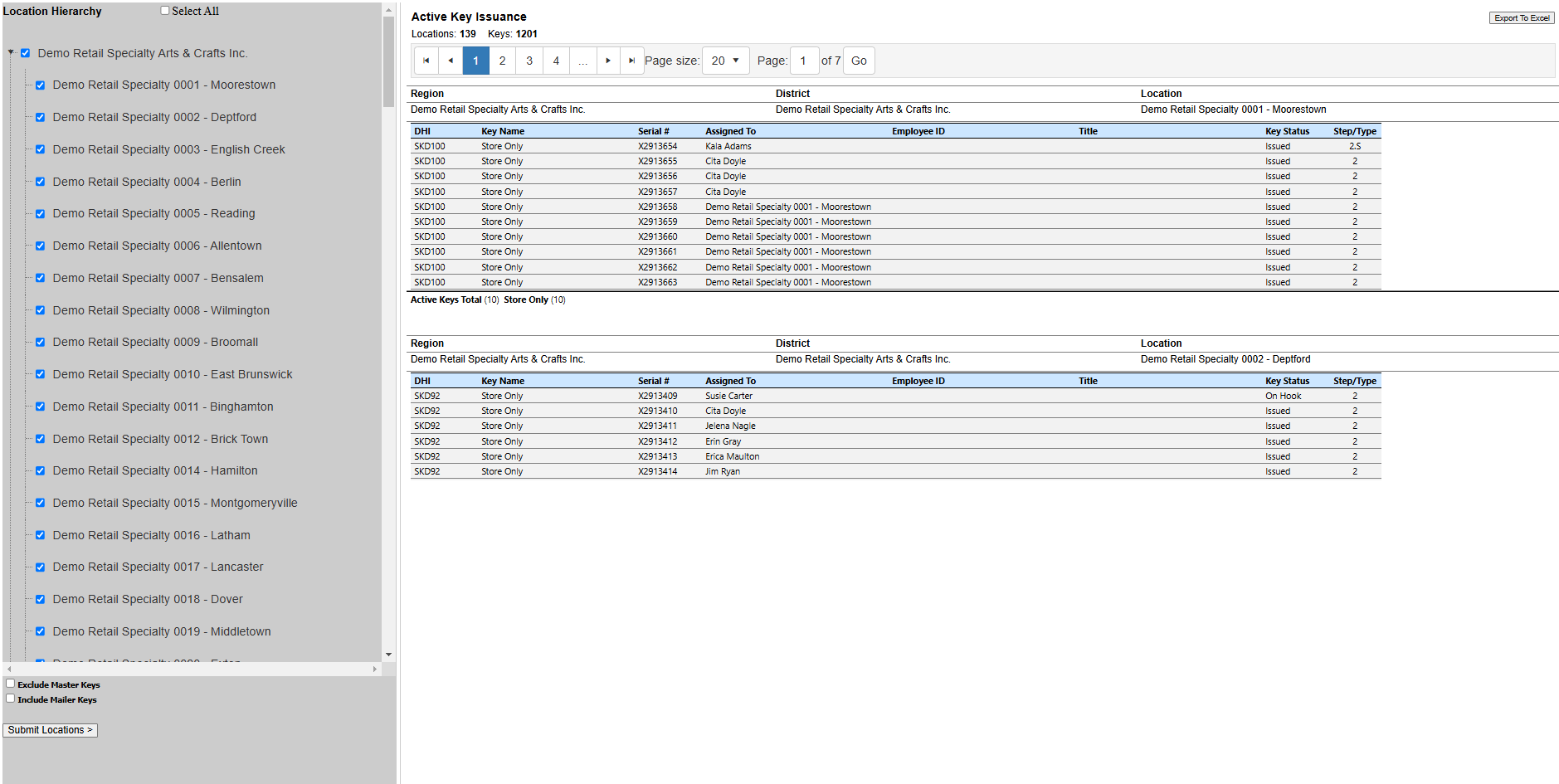
Task: Click assigned name Kala Adams
Action: (728, 146)
